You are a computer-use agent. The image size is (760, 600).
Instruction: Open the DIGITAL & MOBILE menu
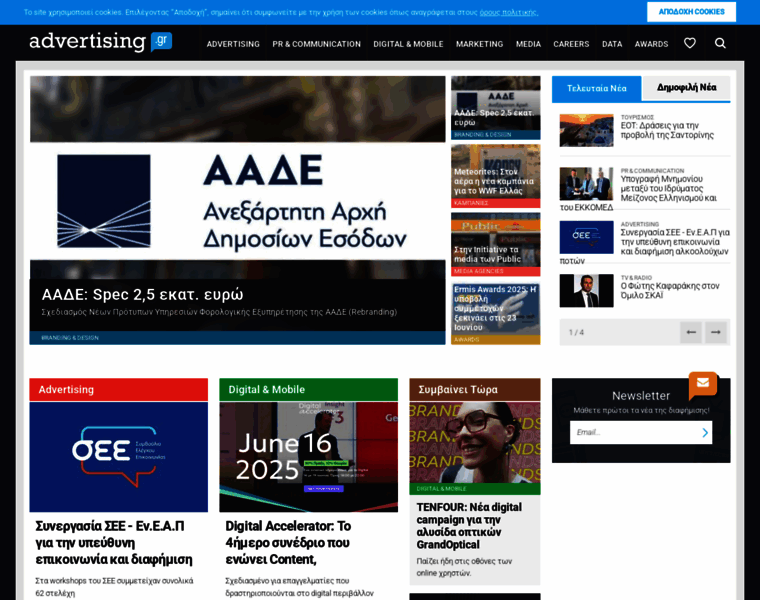click(408, 44)
